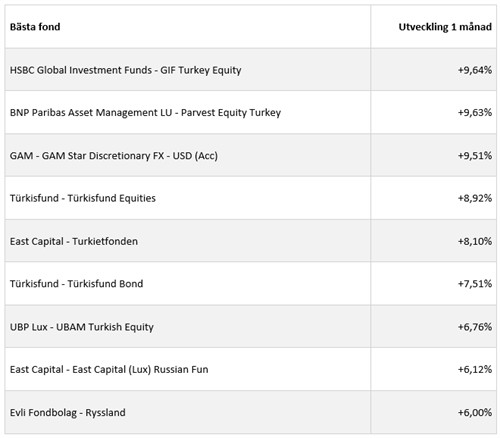500x438 pixels.
Task: Select Türkisfund Bond fund name
Action: 76,284
